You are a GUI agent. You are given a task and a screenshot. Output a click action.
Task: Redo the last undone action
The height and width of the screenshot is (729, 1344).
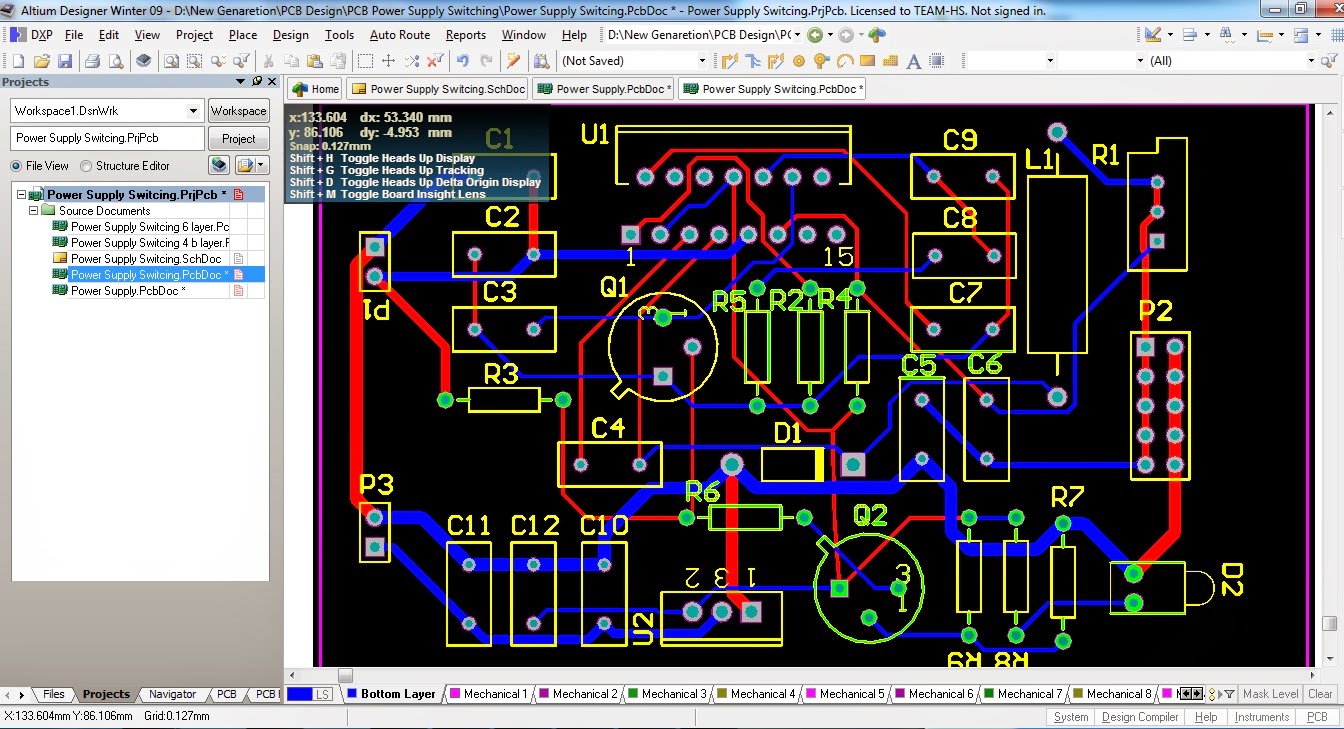coord(486,61)
